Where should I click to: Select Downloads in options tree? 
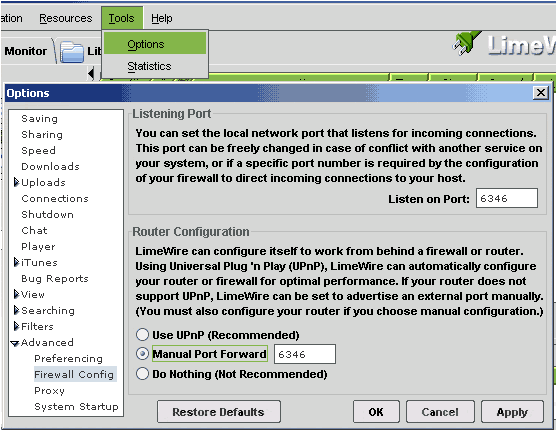(50, 167)
